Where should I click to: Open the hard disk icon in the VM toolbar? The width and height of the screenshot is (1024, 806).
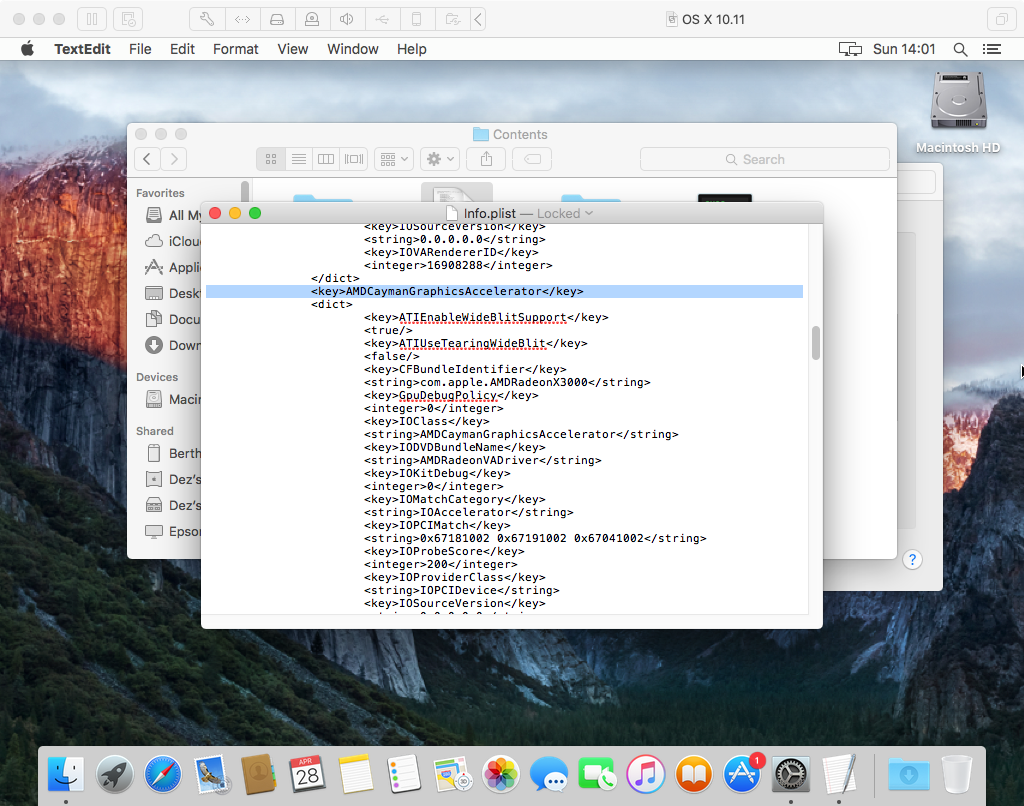[x=277, y=19]
